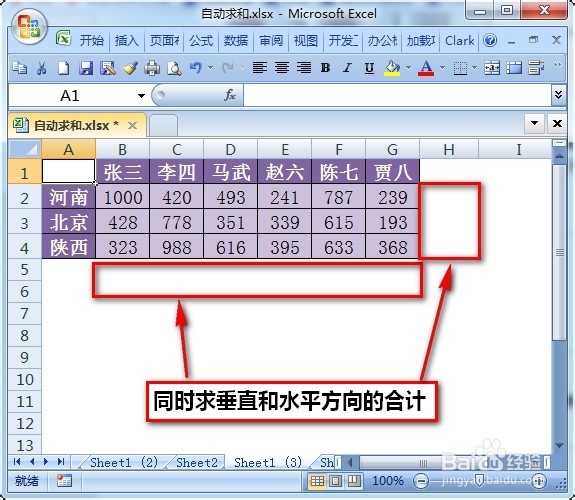Screen dimensions: 575x500
Task: Click the help question mark icon
Action: pos(490,40)
